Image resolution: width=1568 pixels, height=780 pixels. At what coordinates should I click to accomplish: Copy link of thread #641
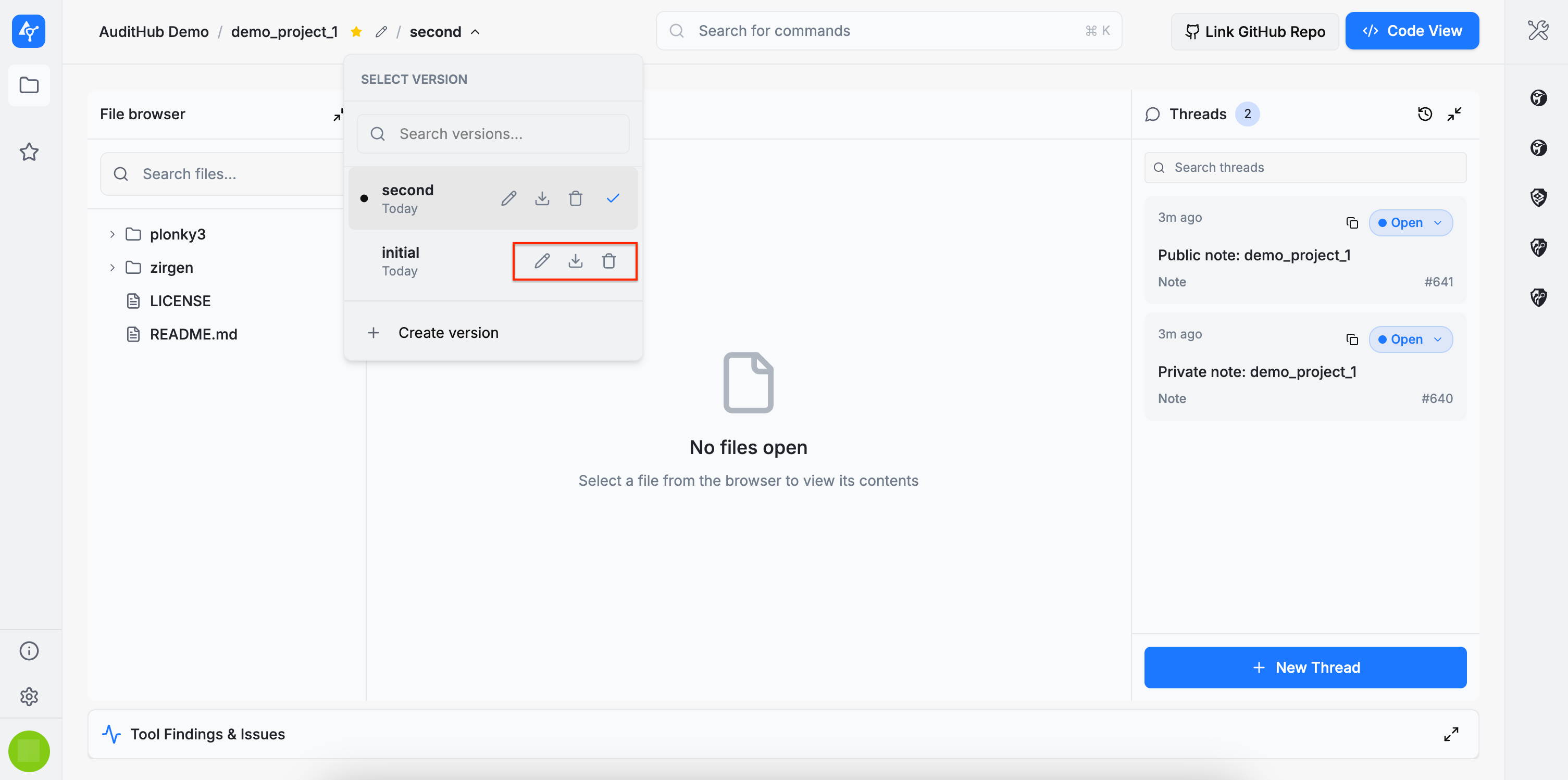coord(1352,223)
